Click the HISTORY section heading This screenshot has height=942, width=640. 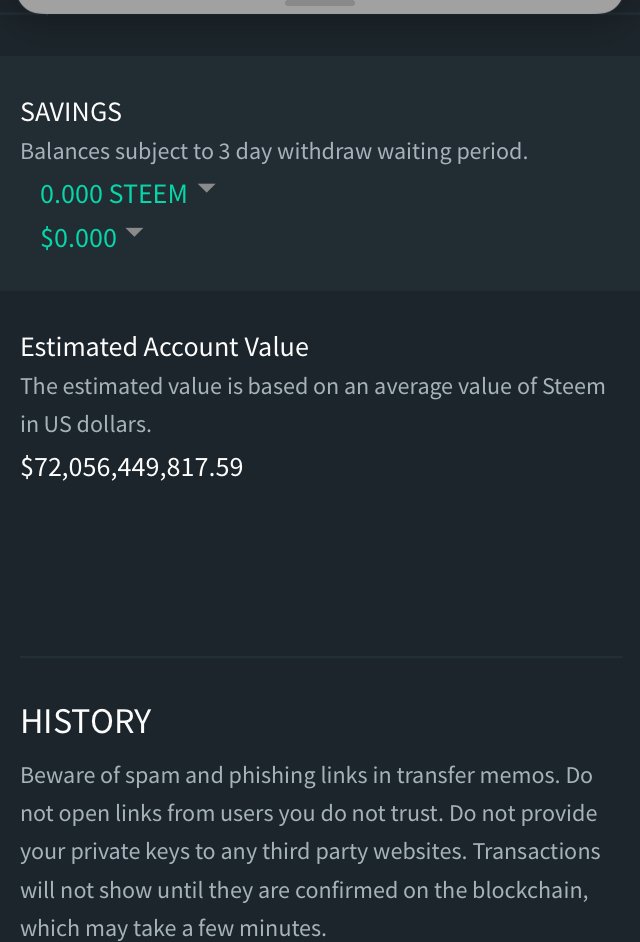click(x=86, y=722)
